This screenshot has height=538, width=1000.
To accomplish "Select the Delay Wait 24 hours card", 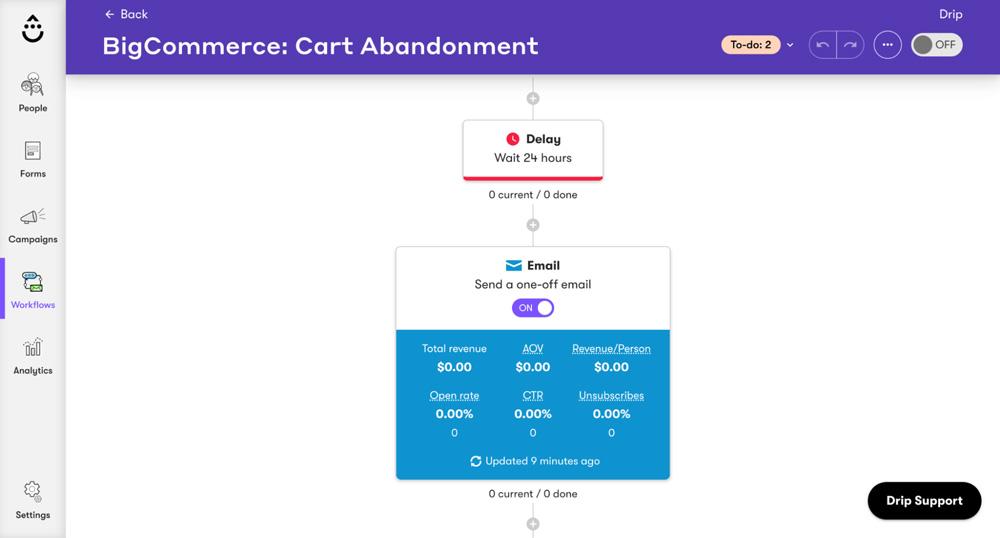I will [x=533, y=150].
